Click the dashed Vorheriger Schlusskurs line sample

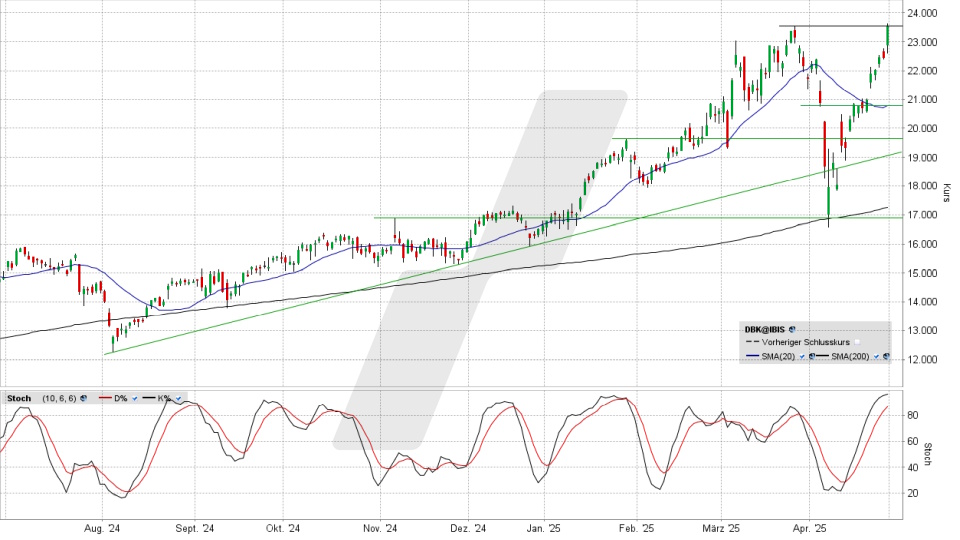(x=752, y=342)
